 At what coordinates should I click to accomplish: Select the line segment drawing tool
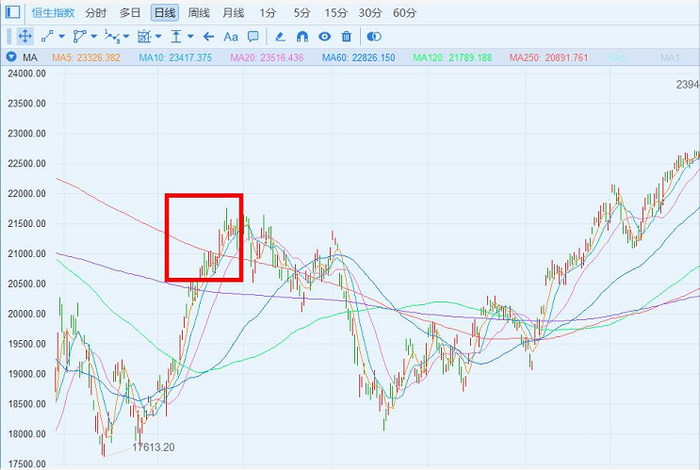[x=47, y=37]
